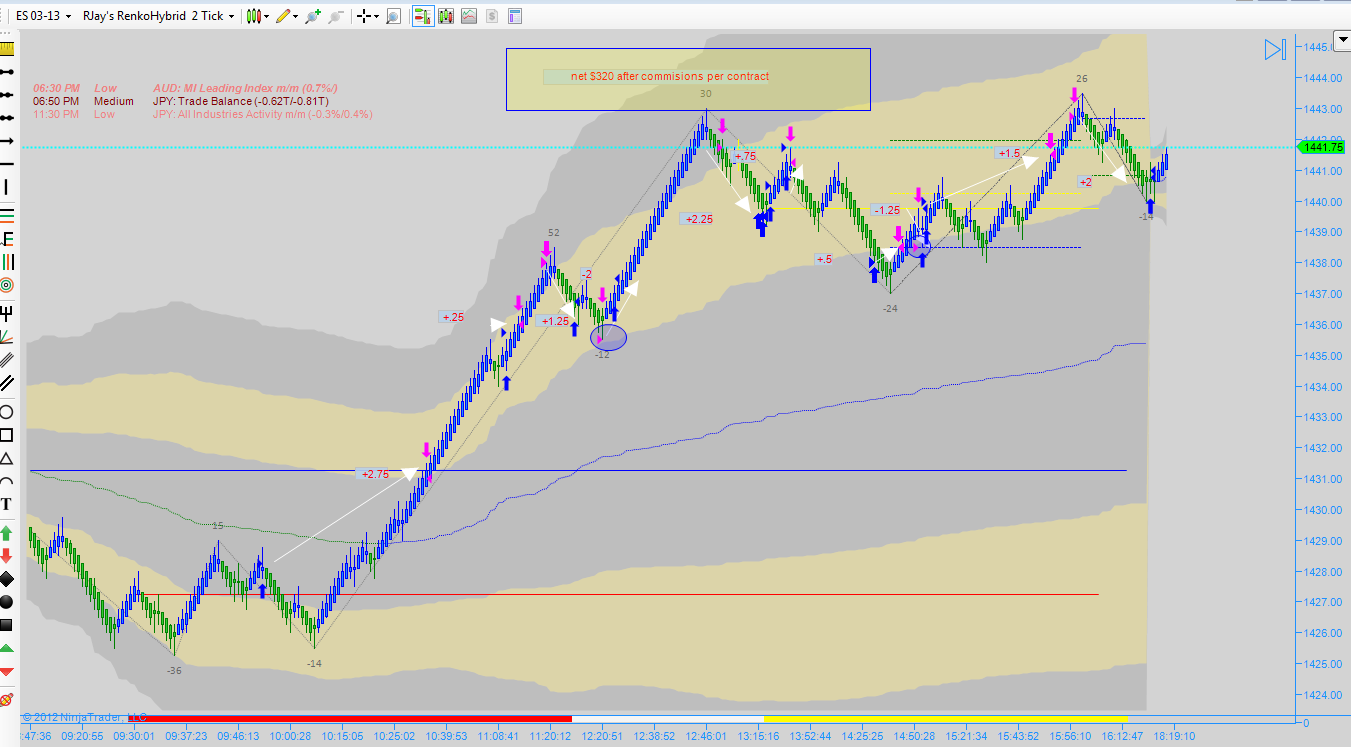Image resolution: width=1351 pixels, height=747 pixels.
Task: Select the Fibonacci Time Extensions tool
Action: [x=7, y=262]
